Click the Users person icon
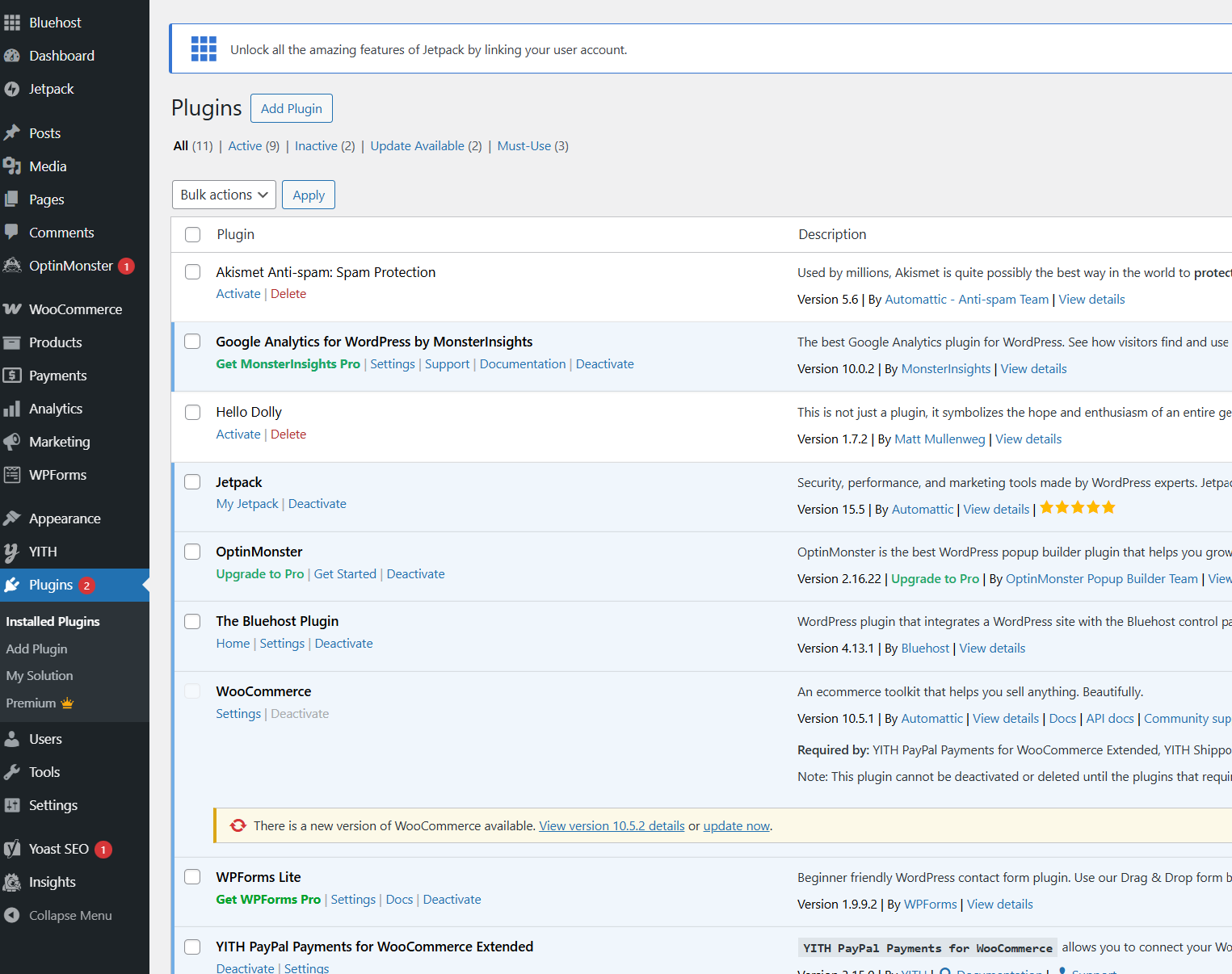 click(12, 739)
